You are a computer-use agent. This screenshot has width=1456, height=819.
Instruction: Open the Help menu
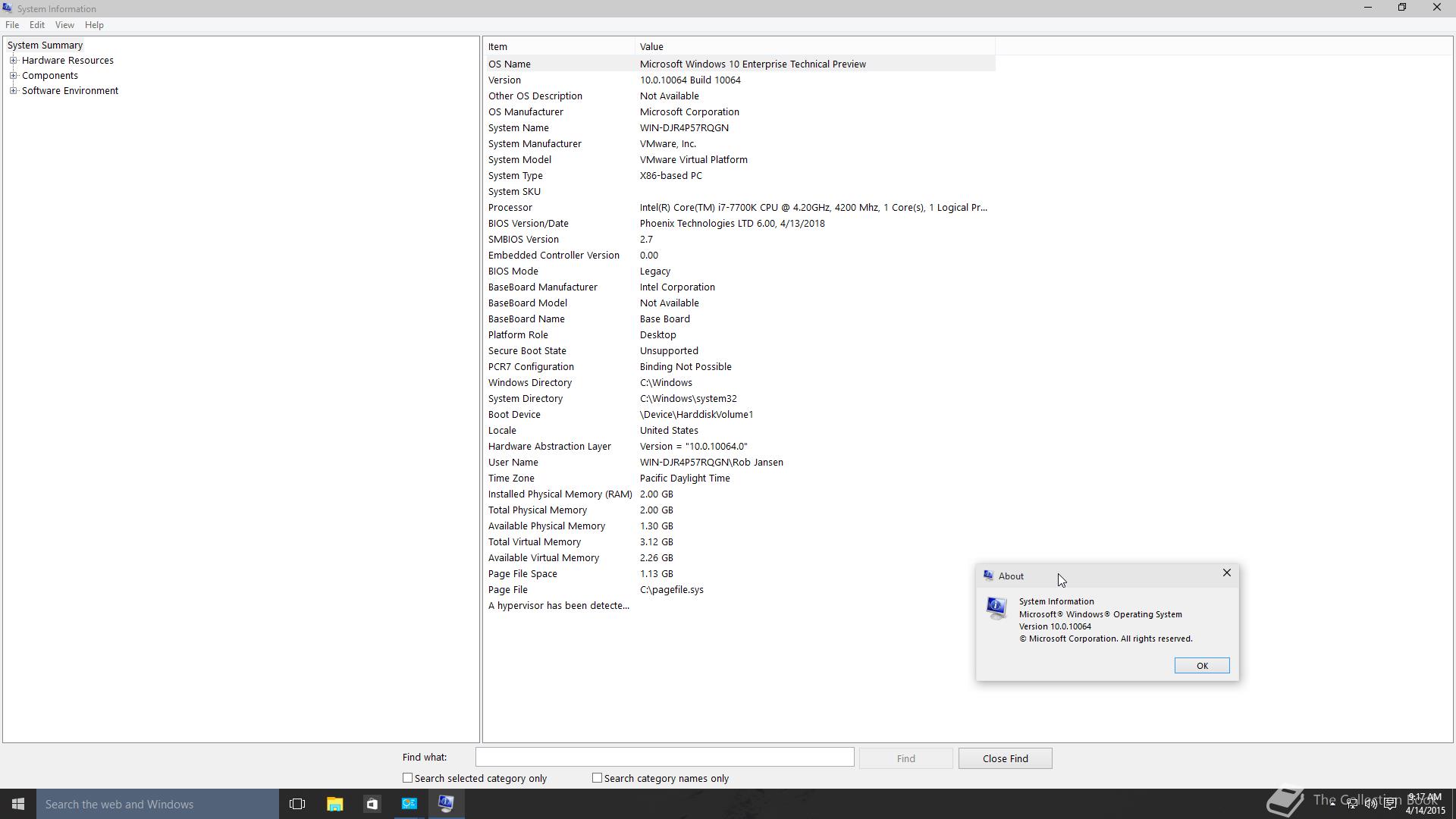pos(94,25)
